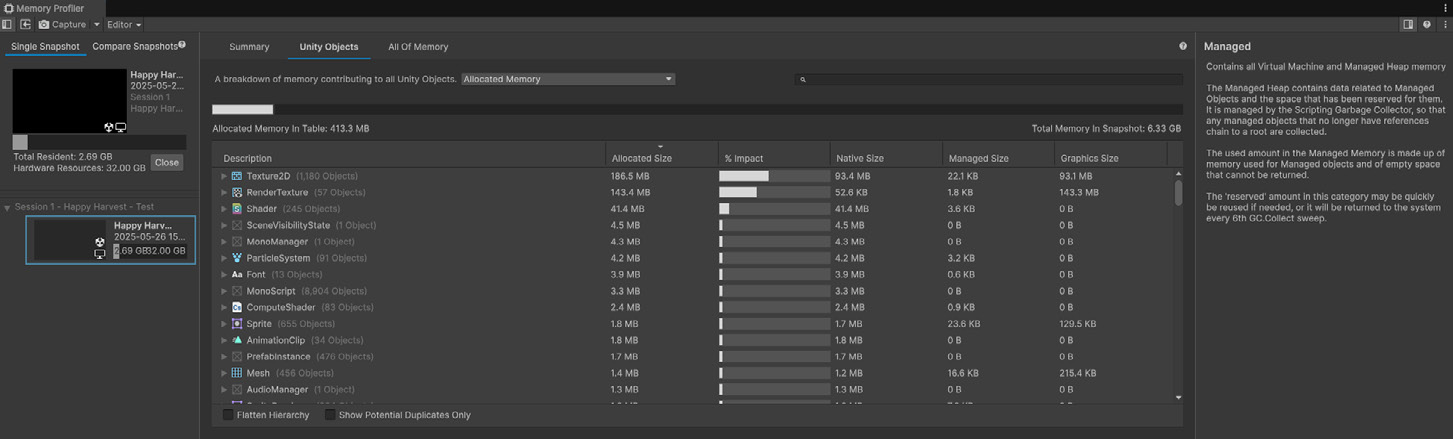
Task: Enable Show Potential Duplicates Only checkbox
Action: 330,414
